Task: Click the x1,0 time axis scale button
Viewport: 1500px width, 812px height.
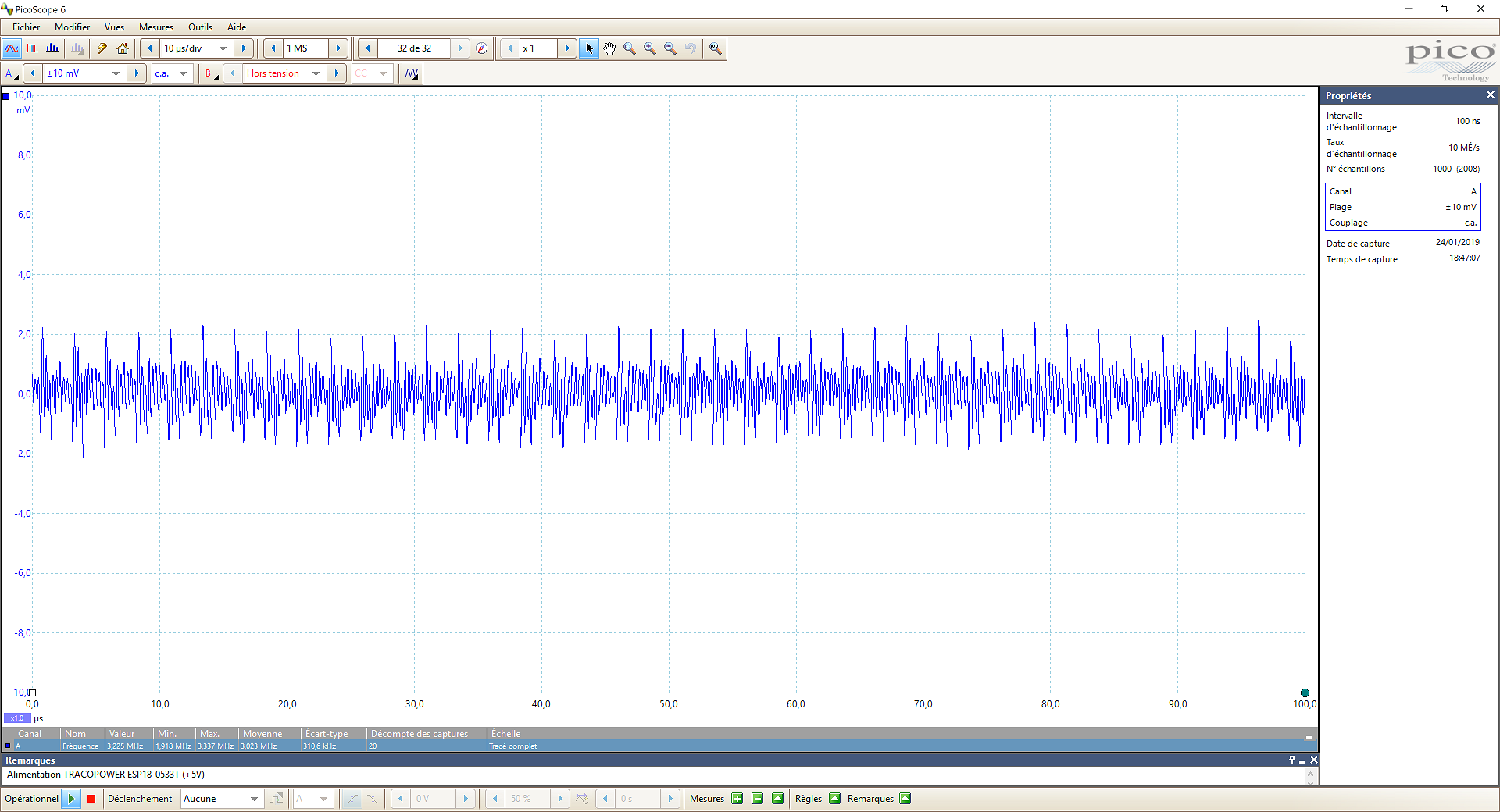Action: coord(17,718)
